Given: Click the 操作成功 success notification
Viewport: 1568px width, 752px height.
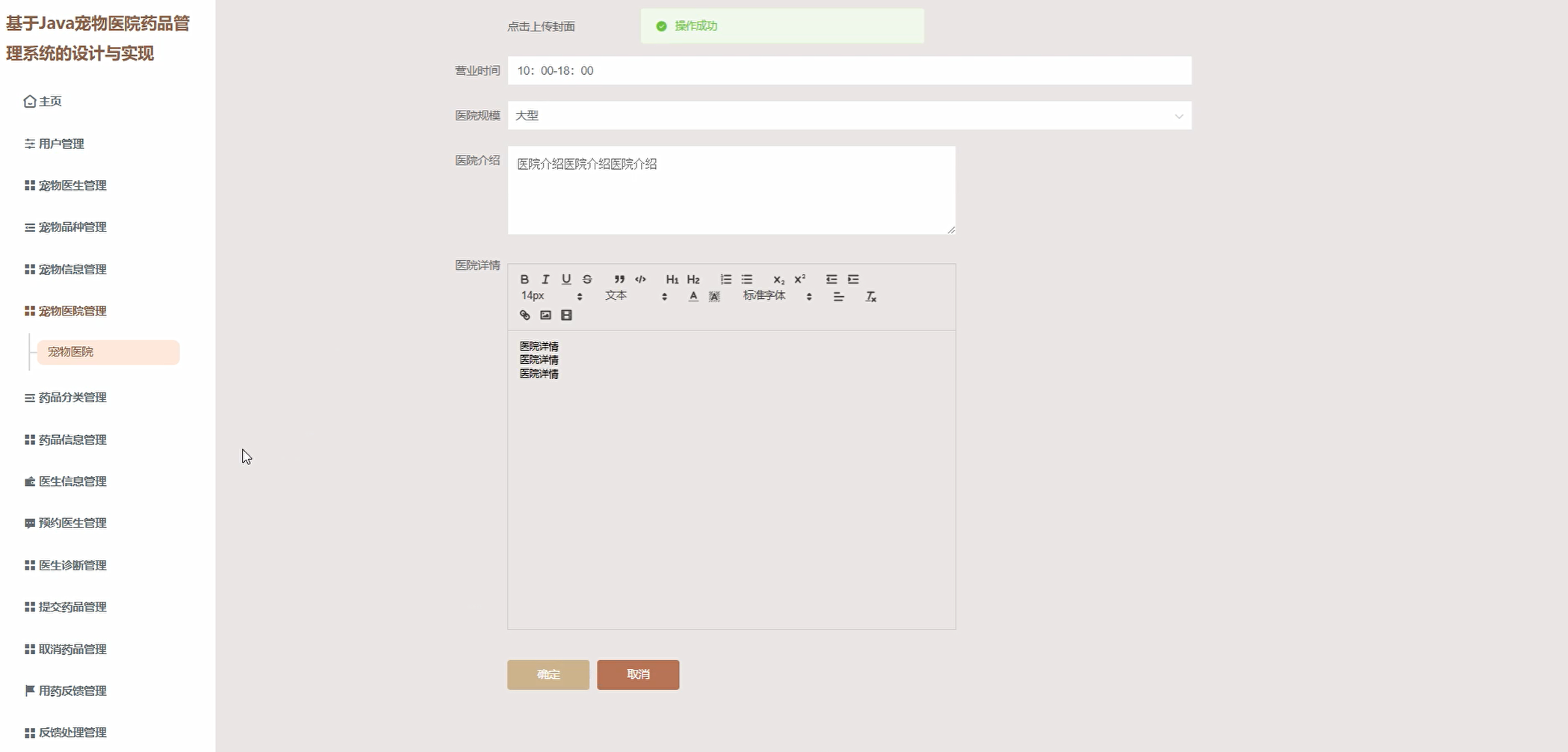Looking at the screenshot, I should tap(782, 26).
